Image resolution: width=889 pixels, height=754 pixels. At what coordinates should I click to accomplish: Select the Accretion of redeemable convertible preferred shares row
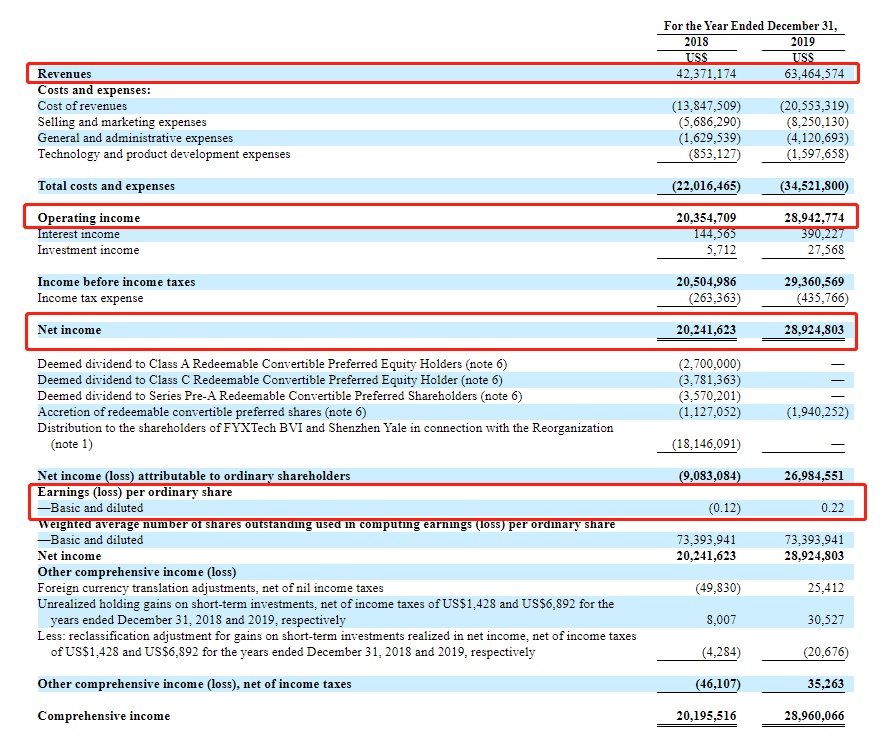(202, 412)
